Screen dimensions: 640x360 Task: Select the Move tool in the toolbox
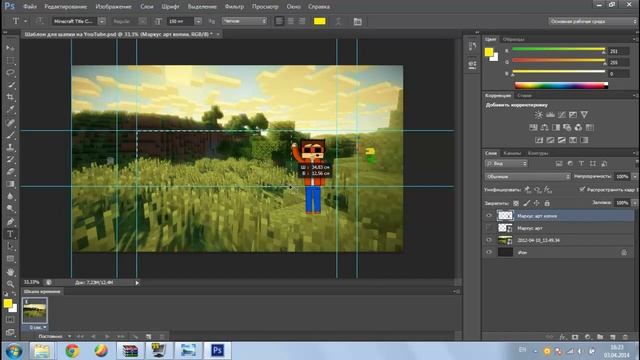click(x=10, y=48)
